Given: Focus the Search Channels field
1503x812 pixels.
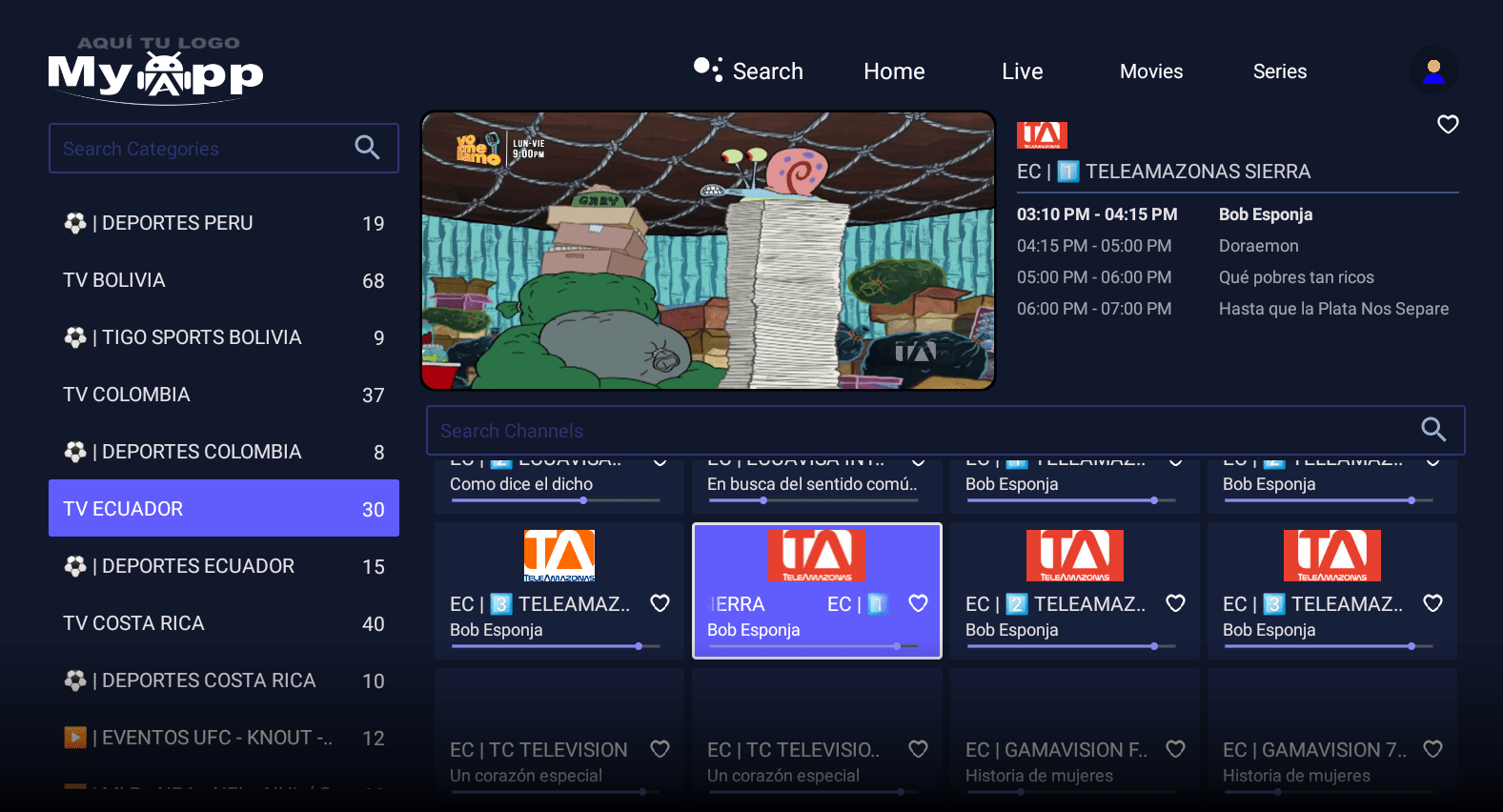Looking at the screenshot, I should pos(945,431).
